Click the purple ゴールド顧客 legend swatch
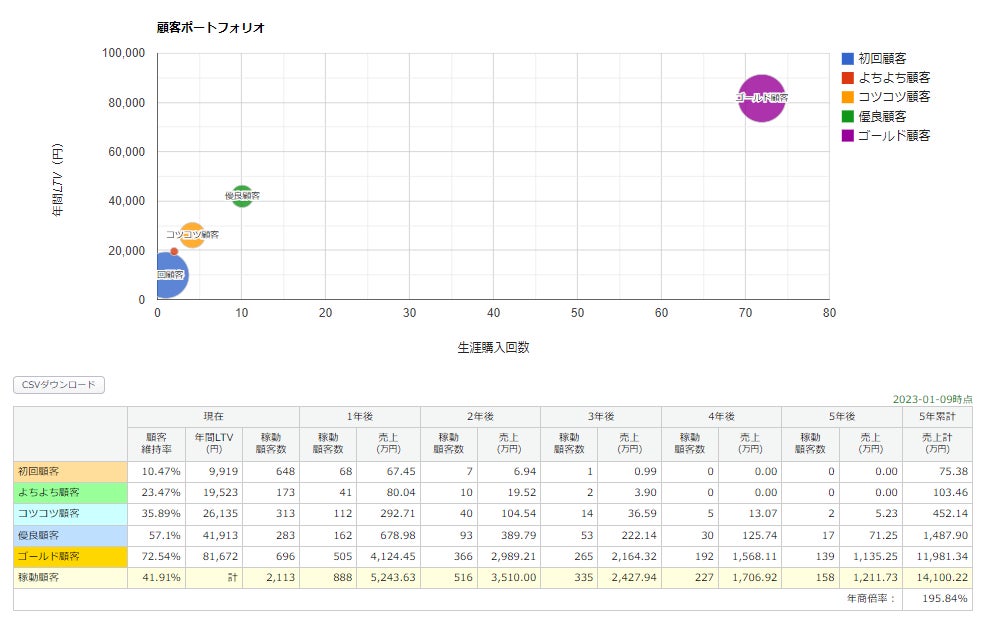 (x=848, y=136)
